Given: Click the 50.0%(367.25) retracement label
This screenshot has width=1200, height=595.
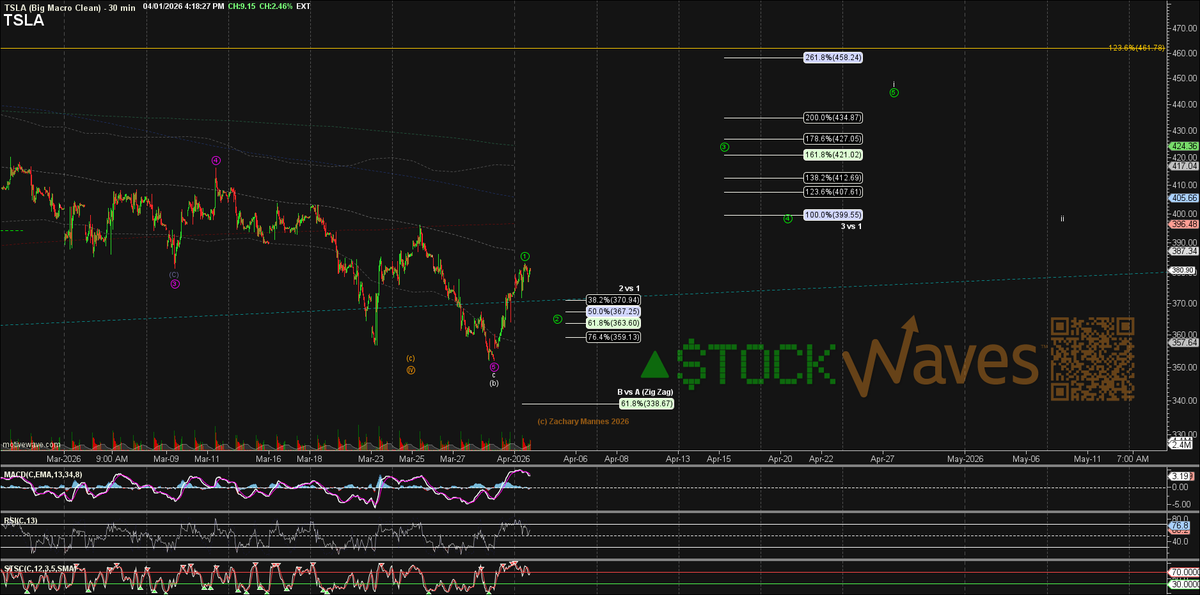Looking at the screenshot, I should pos(612,311).
